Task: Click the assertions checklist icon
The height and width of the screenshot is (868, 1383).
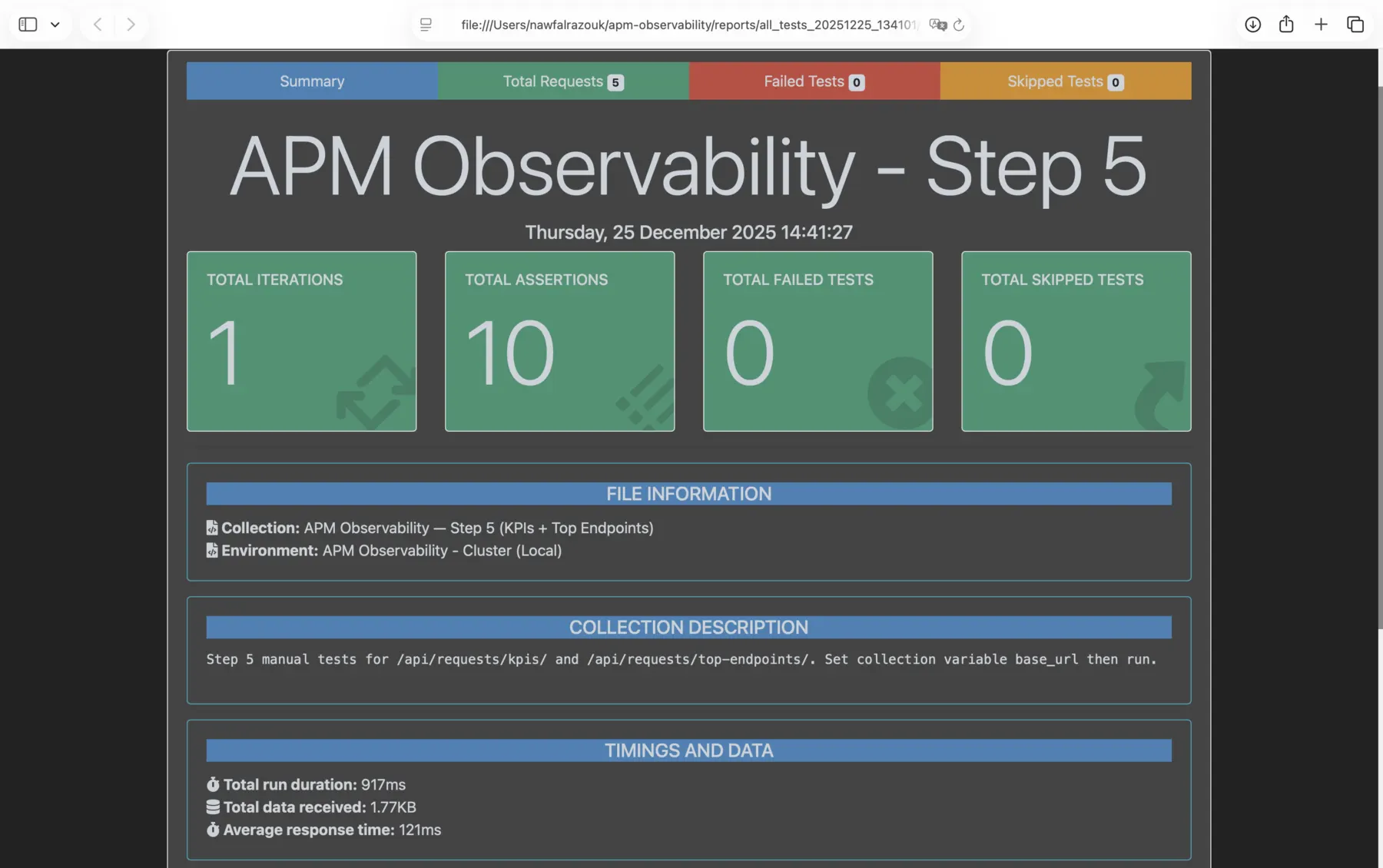Action: 645,397
